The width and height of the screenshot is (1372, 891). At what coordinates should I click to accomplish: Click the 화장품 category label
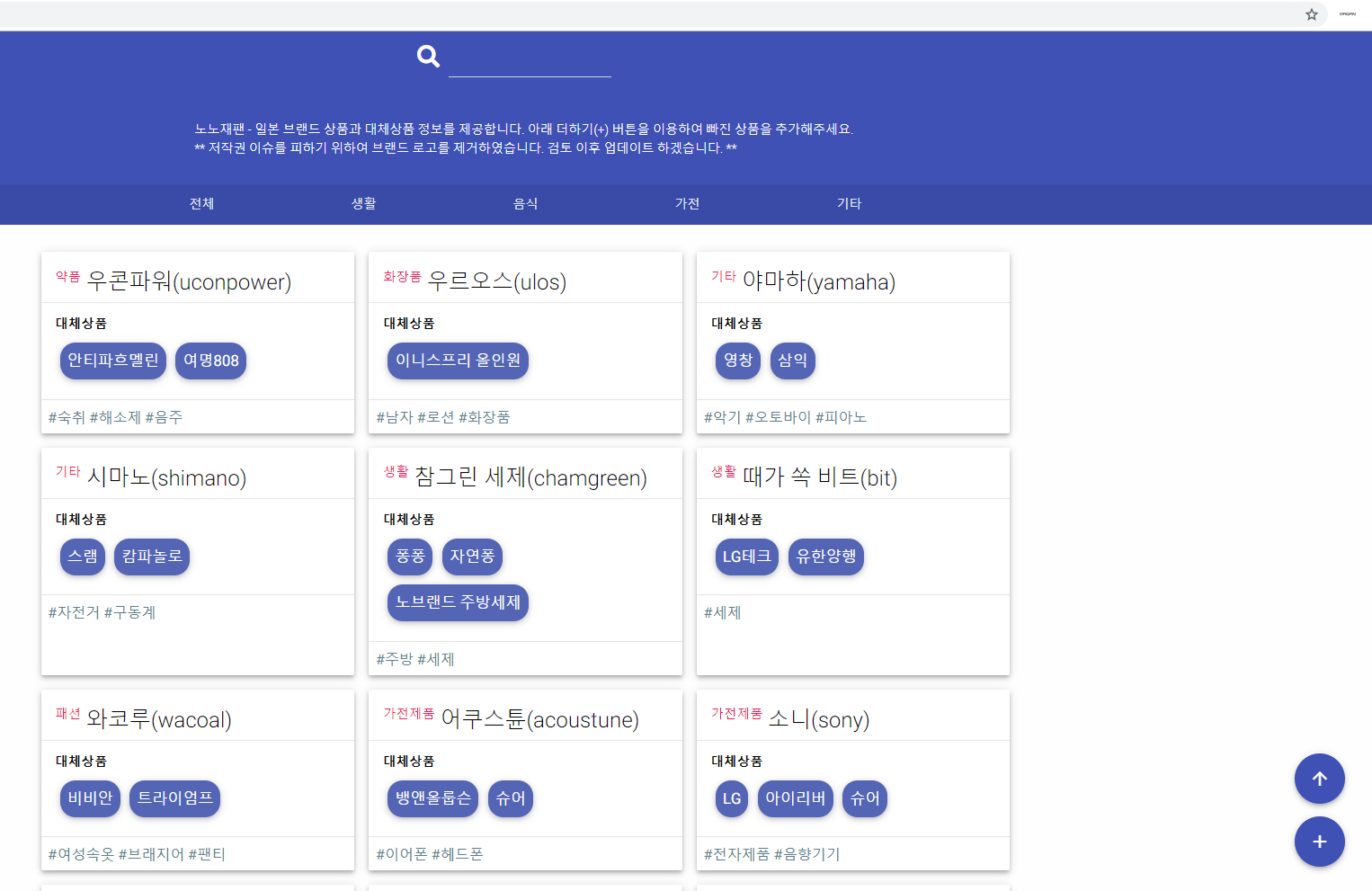(402, 276)
